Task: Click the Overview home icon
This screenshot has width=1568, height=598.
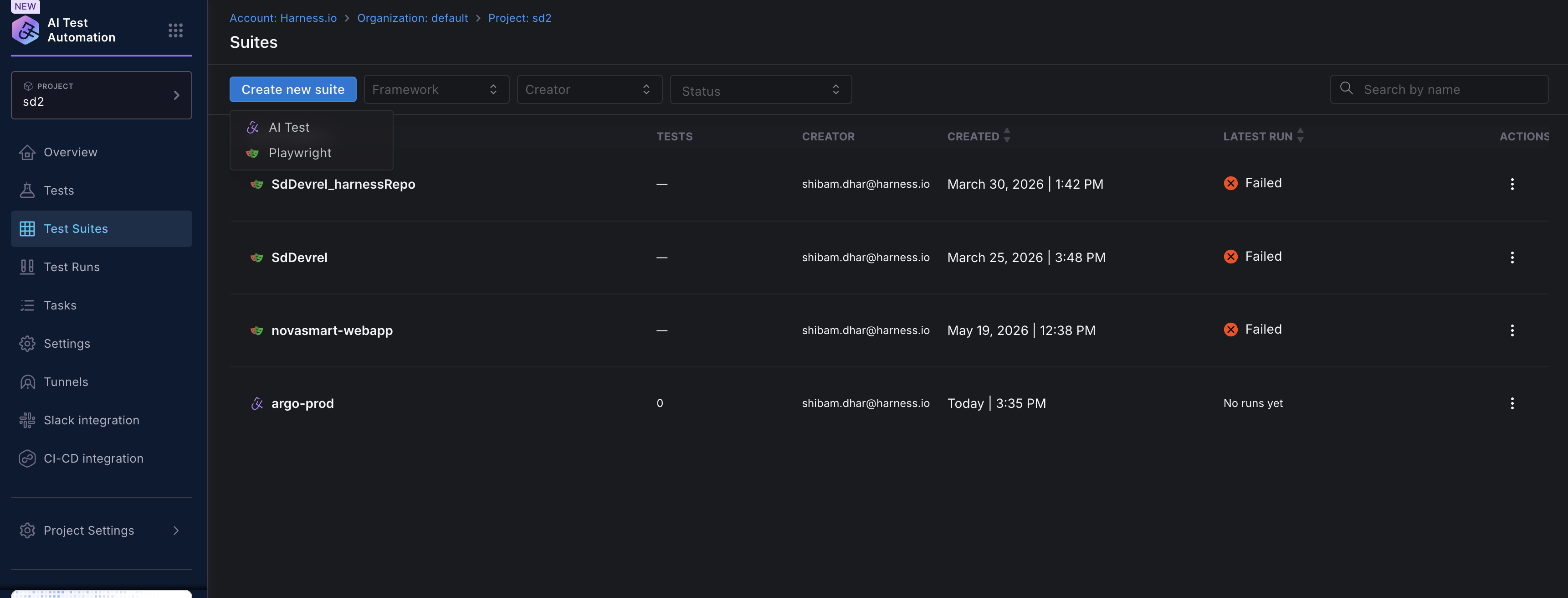Action: click(x=27, y=152)
